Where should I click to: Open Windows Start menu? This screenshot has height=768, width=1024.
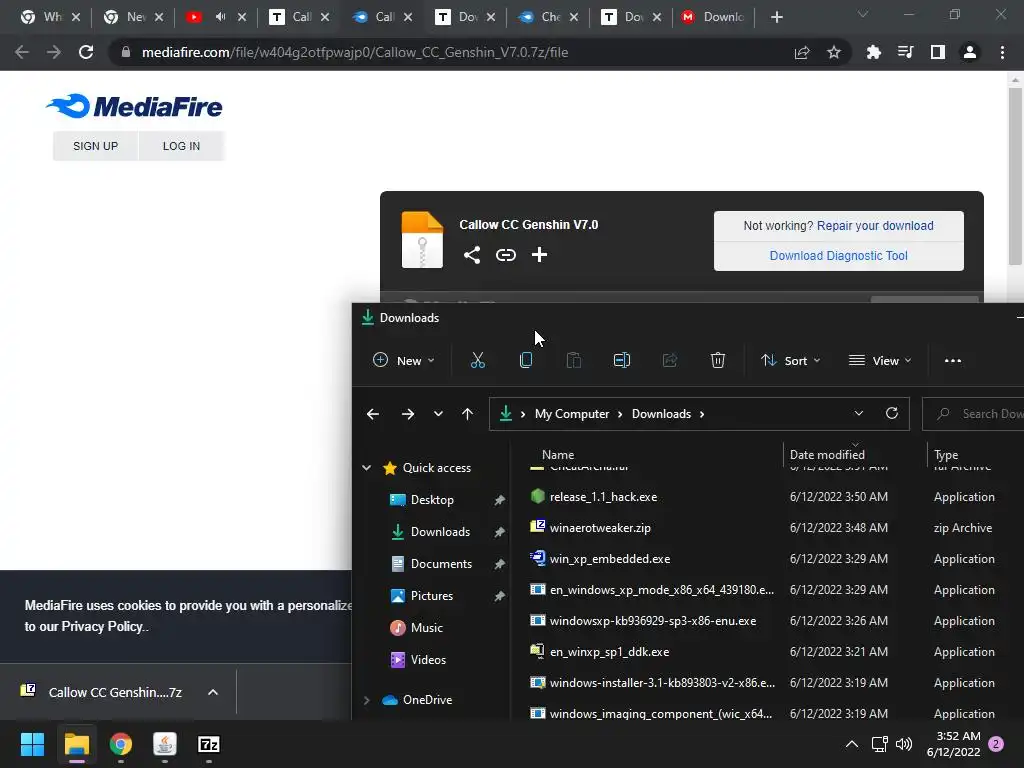pos(32,744)
